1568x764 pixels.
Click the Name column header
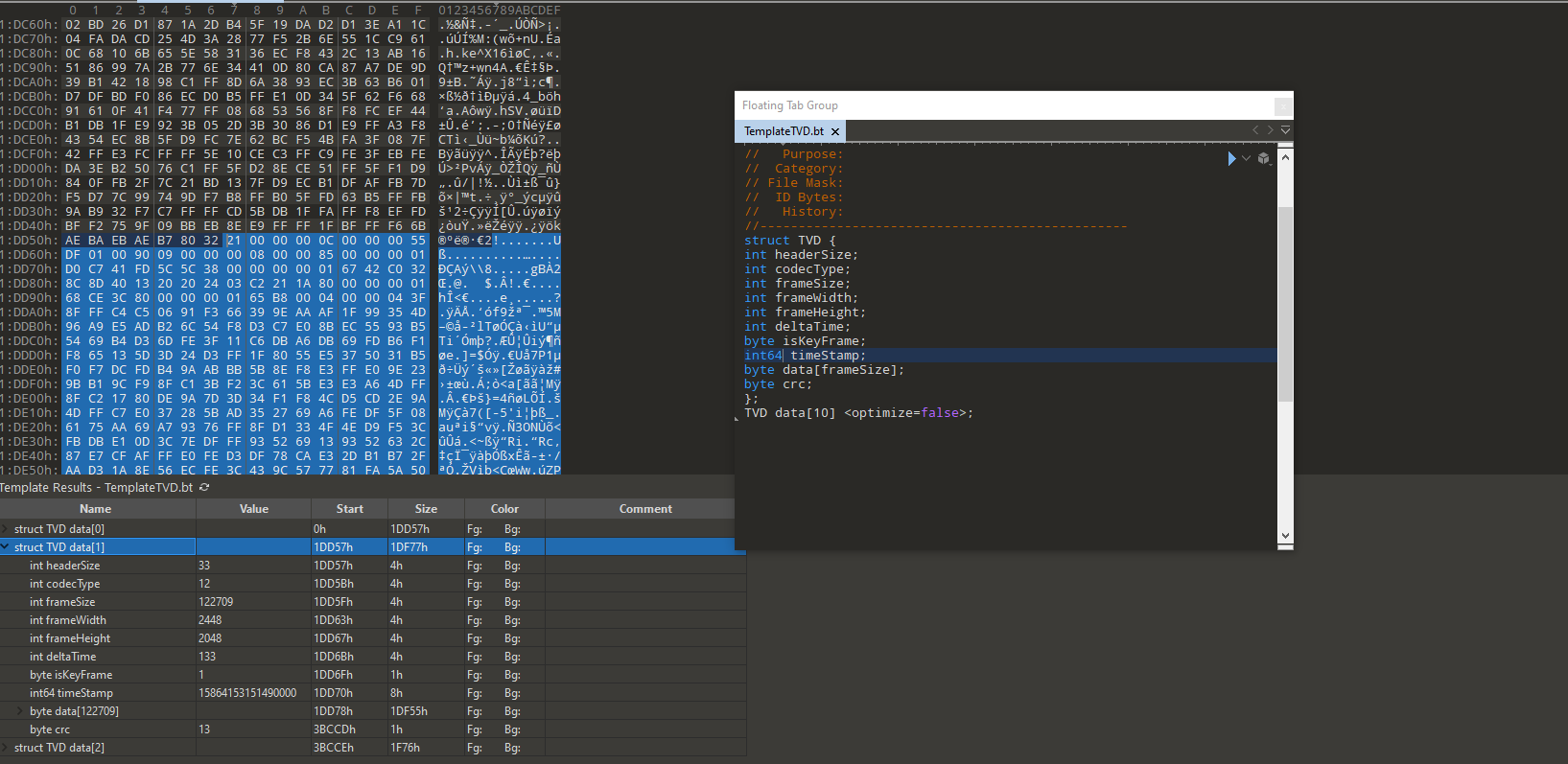96,509
